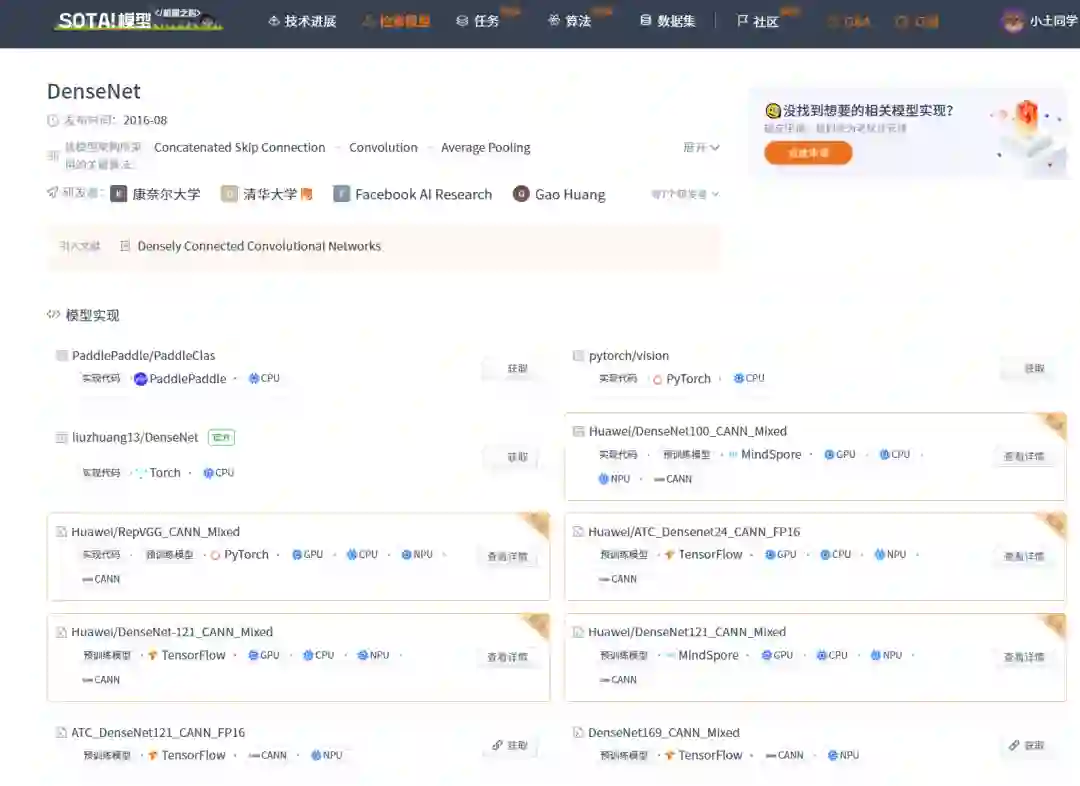View details of Huawei/RepVGG_CANN_Mixed

pyautogui.click(x=507, y=557)
